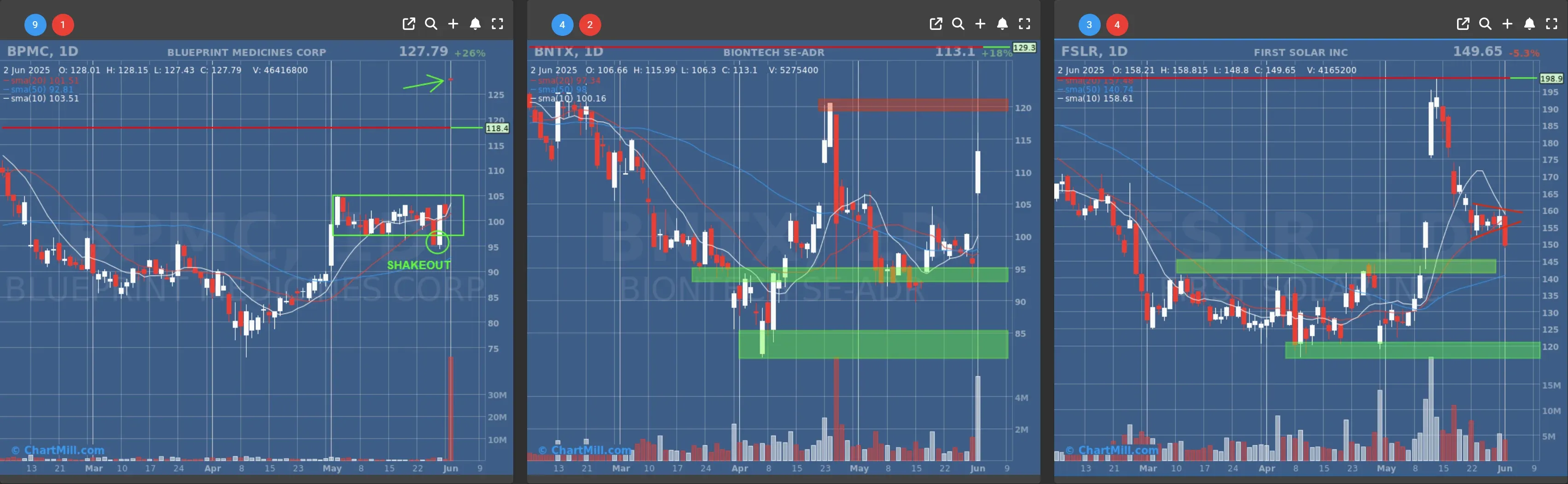Click FSLR sma(50) 140.74 legend
The height and width of the screenshot is (484, 1568).
tap(1096, 89)
